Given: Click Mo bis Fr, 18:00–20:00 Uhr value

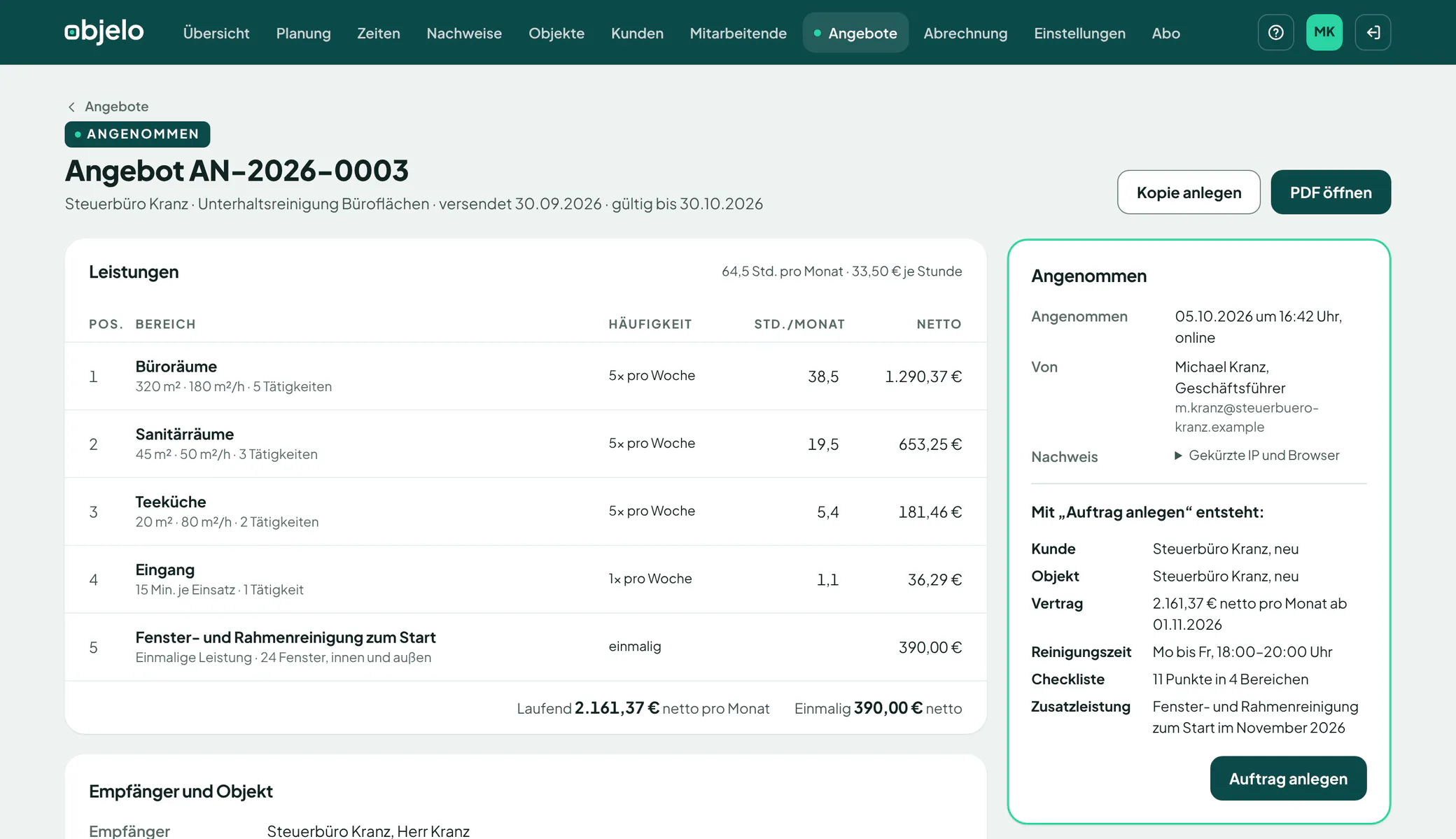Looking at the screenshot, I should (1242, 651).
